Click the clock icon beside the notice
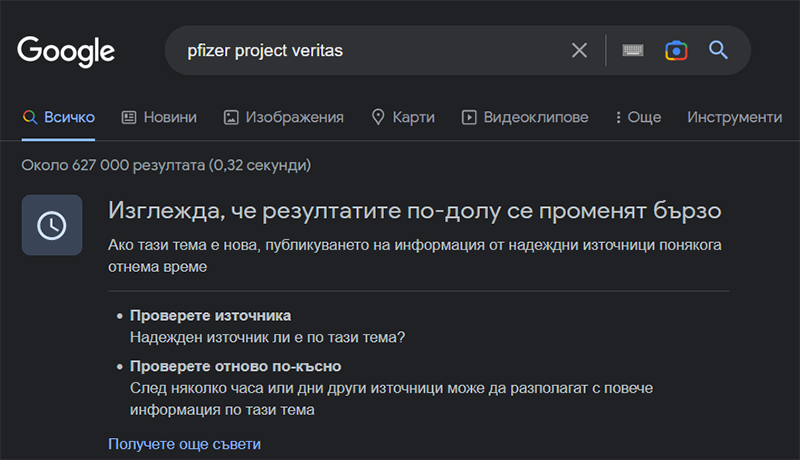This screenshot has height=460, width=800. [x=52, y=225]
